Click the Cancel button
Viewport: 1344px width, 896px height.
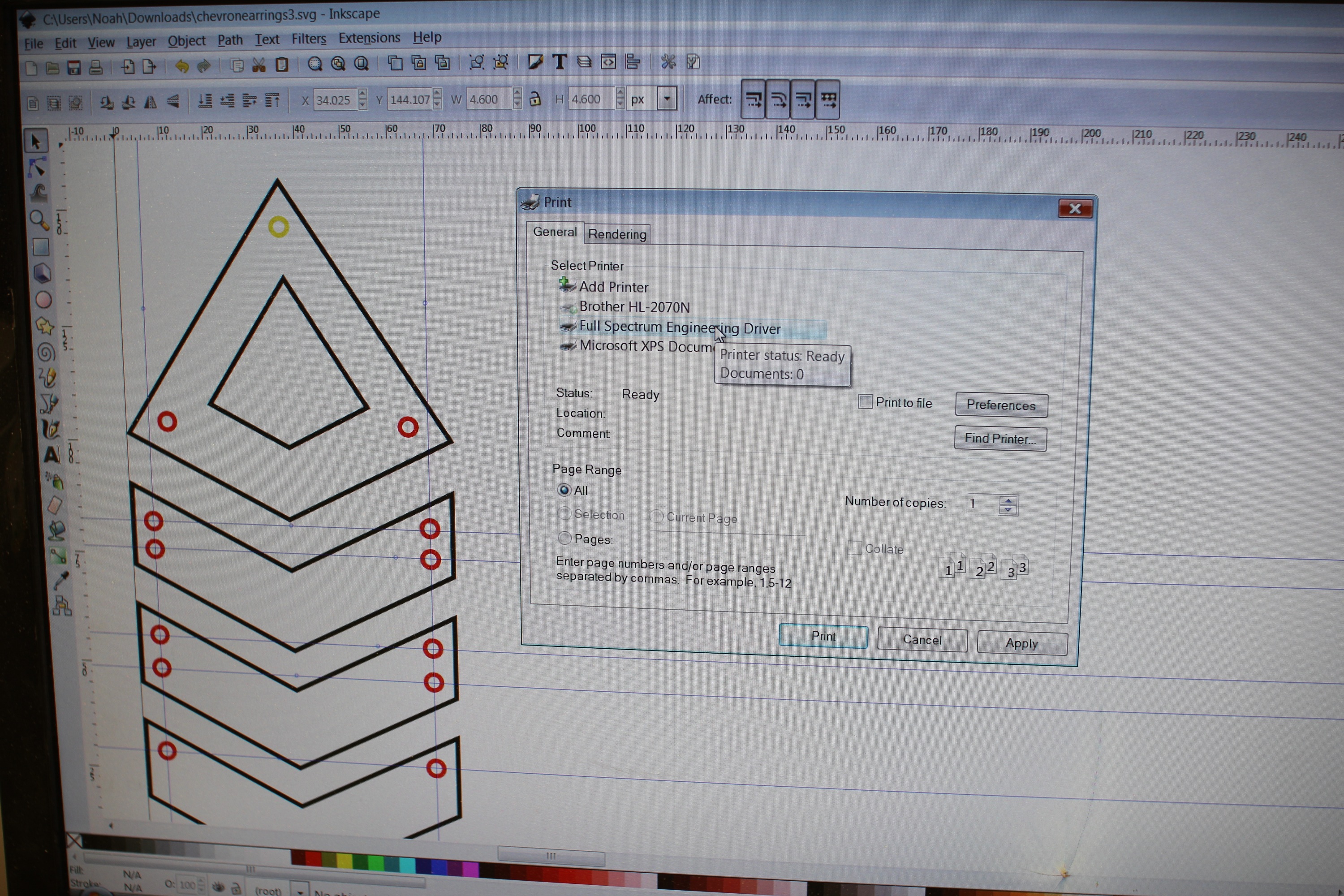pyautogui.click(x=922, y=639)
